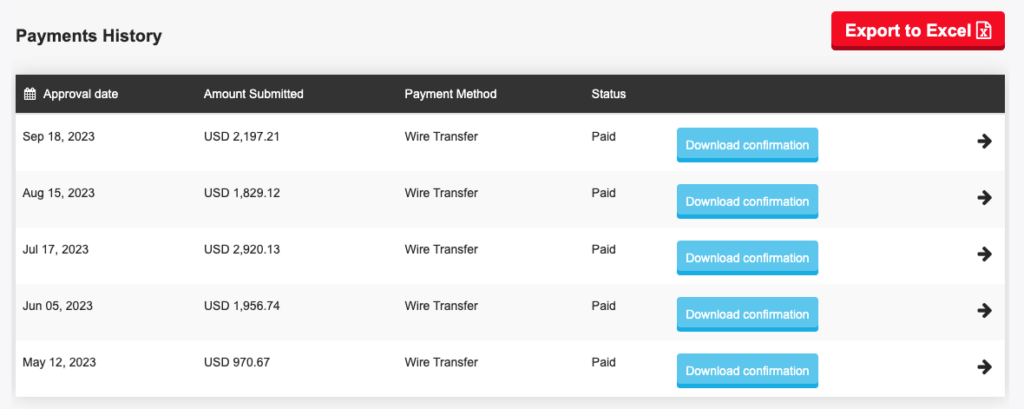Open the Sep 18, 2023 payment arrow
Image resolution: width=1024 pixels, height=409 pixels.
pos(984,141)
